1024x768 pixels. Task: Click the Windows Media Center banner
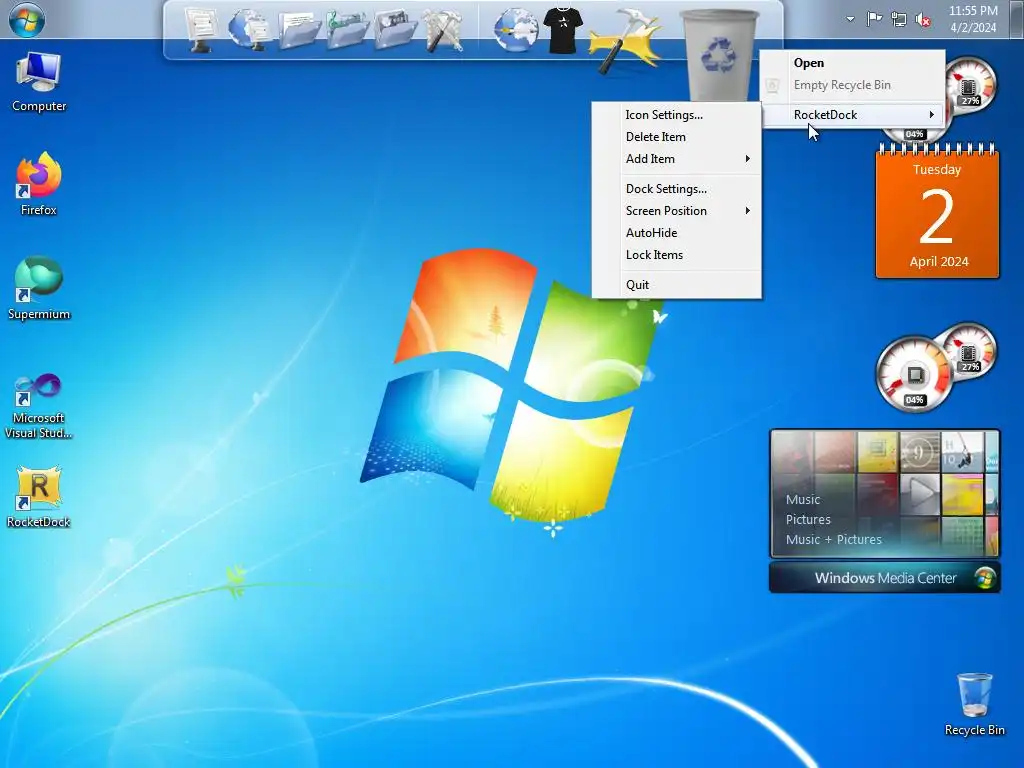(x=885, y=578)
